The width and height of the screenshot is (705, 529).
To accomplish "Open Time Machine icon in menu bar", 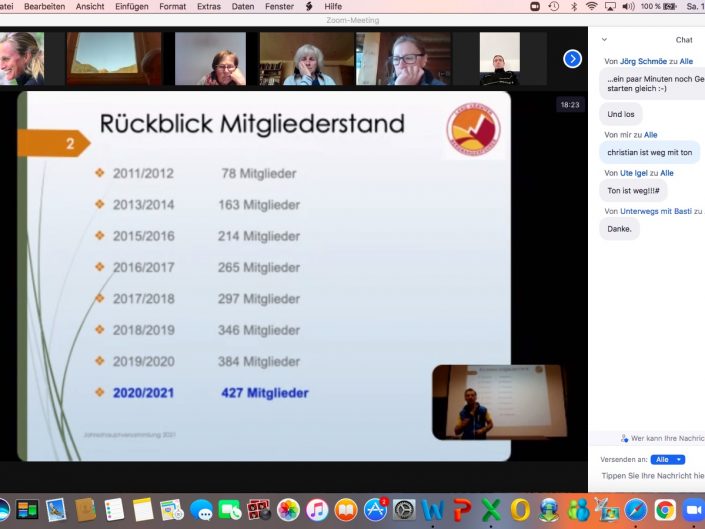I will click(x=553, y=6).
